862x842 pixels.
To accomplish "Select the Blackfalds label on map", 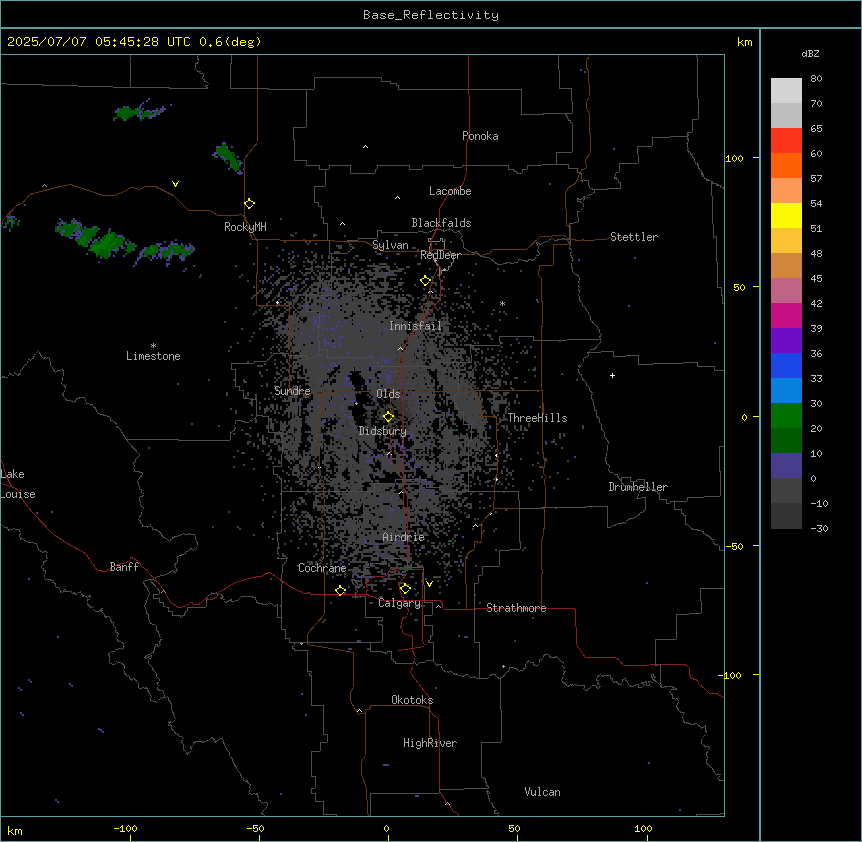I will pyautogui.click(x=441, y=223).
